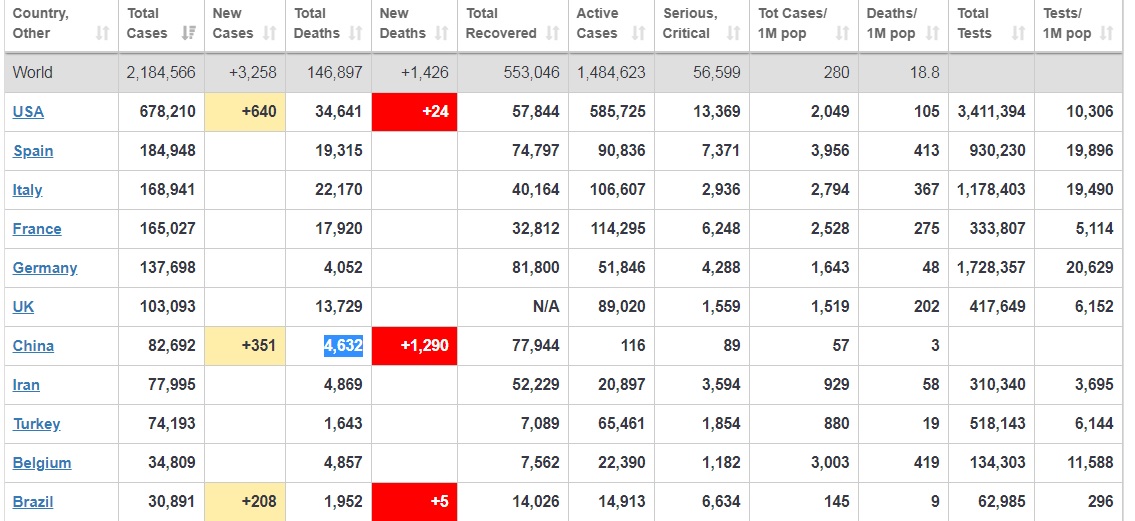The image size is (1135, 521).
Task: Open the USA country link
Action: [28, 112]
